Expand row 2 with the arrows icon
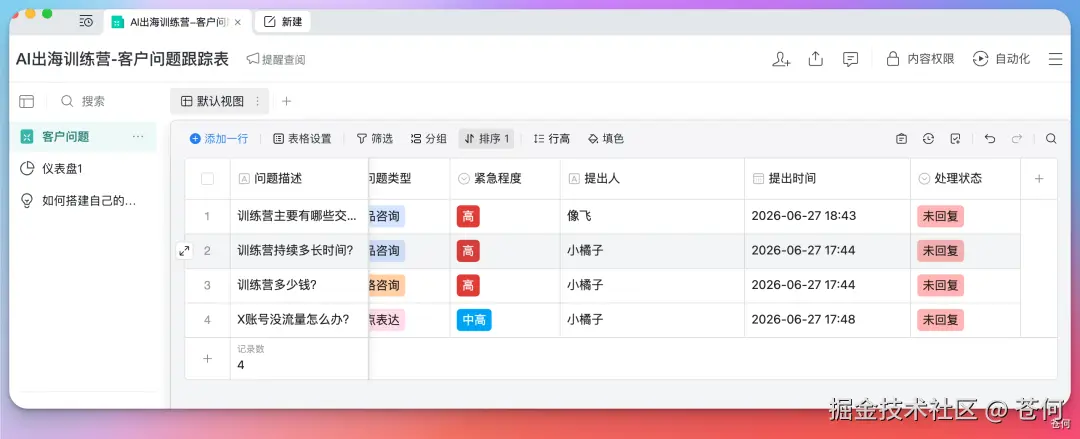Viewport: 1080px width, 439px height. [184, 251]
